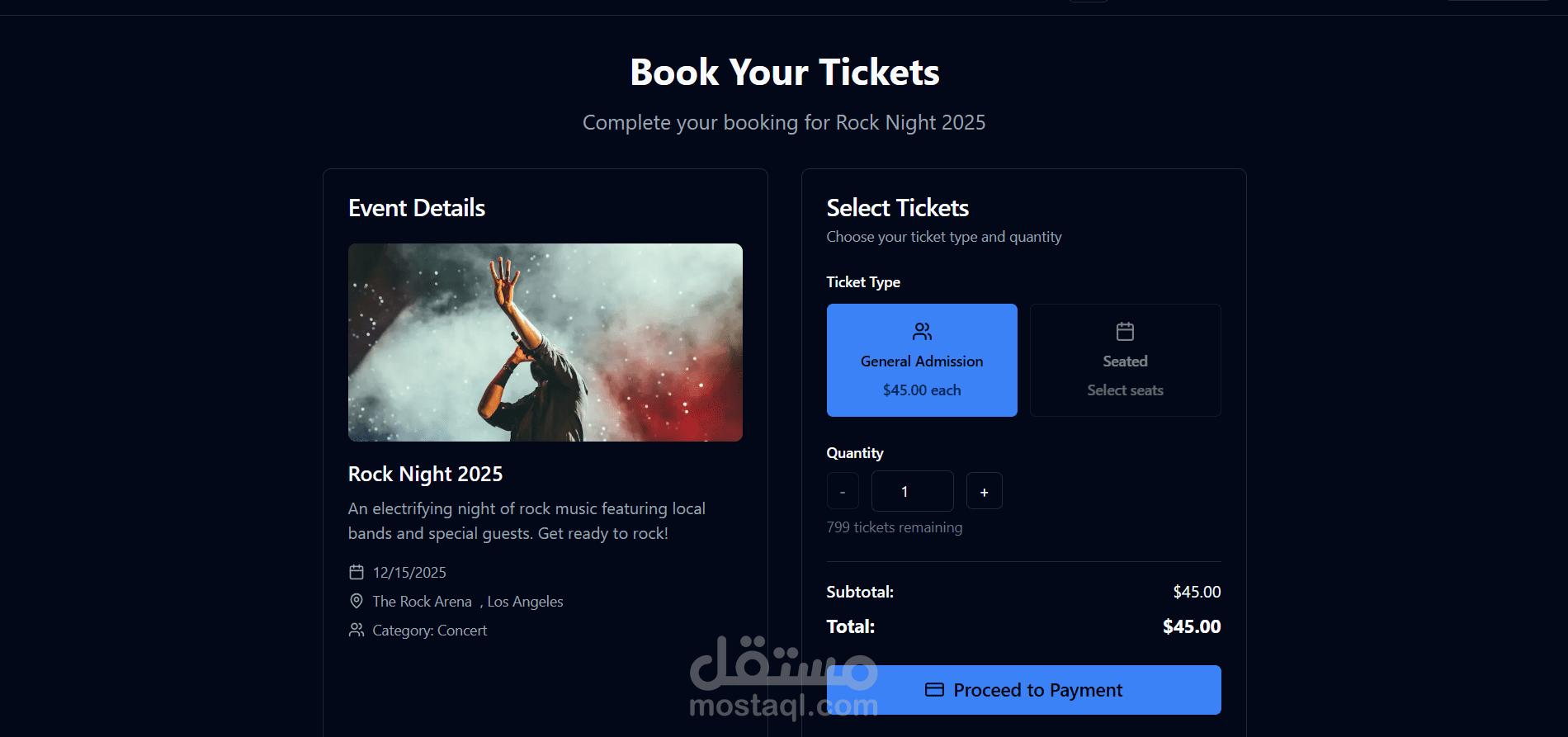Click the users icon on General Admission card

click(x=921, y=331)
